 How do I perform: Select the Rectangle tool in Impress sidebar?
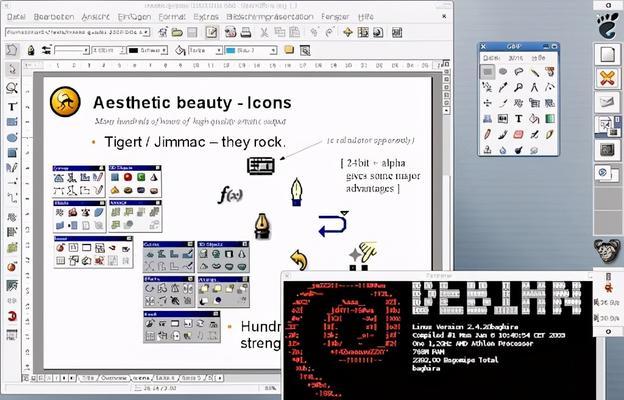[12, 122]
